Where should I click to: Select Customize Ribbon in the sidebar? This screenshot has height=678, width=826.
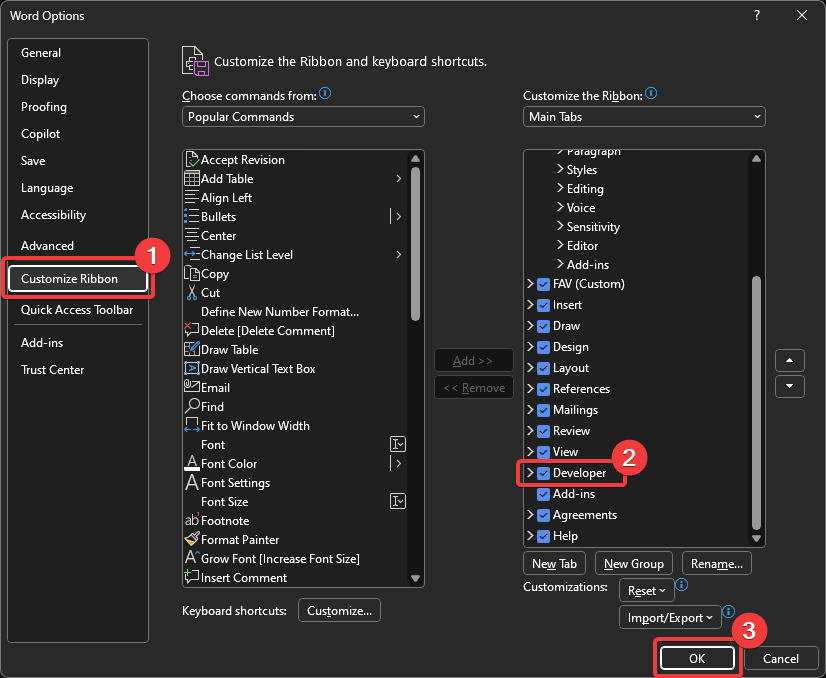[x=78, y=279]
